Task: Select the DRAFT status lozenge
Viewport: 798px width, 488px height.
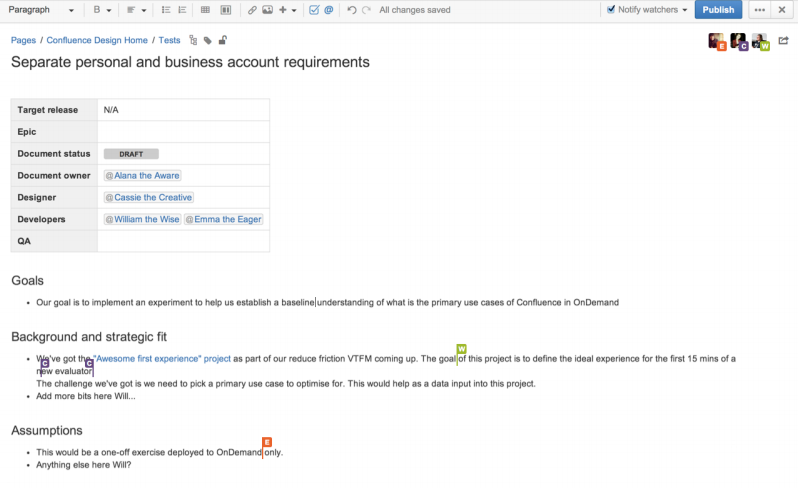Action: pos(131,154)
